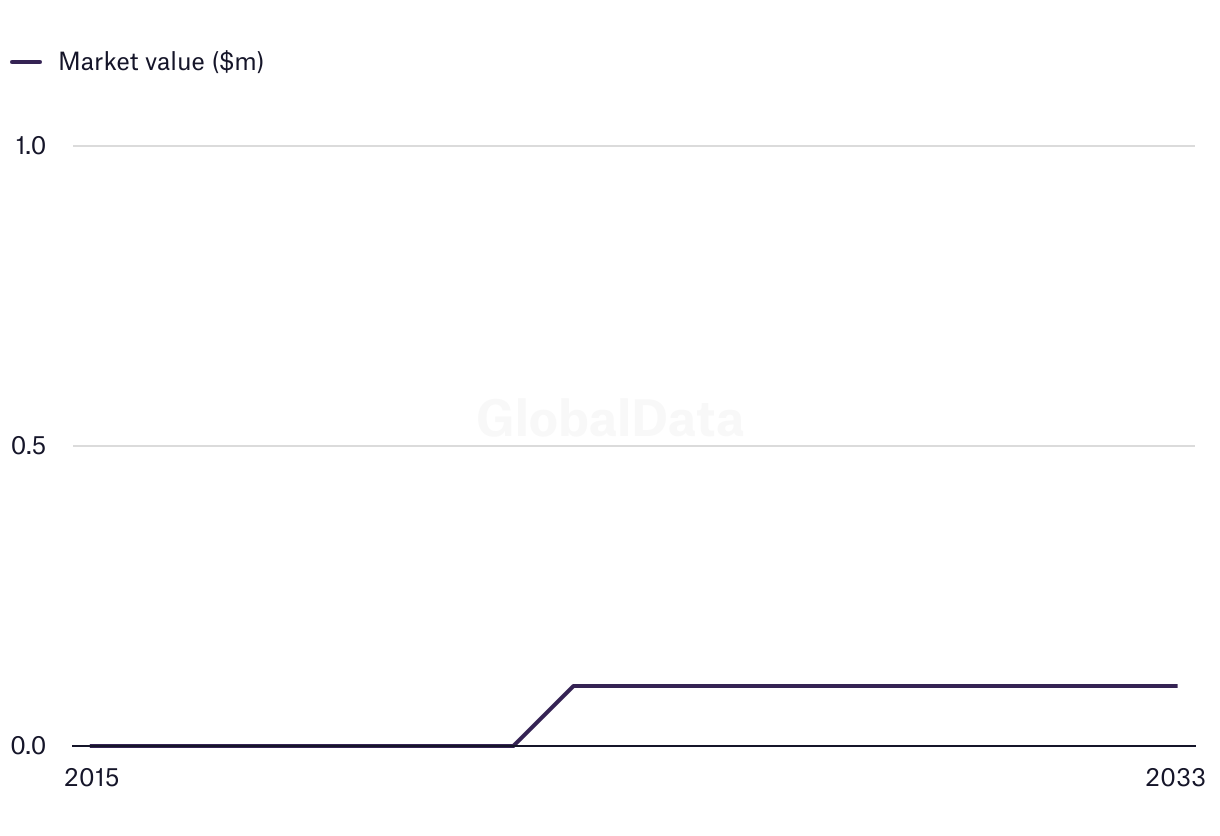Click the x-axis baseline right of the rise

(850, 746)
